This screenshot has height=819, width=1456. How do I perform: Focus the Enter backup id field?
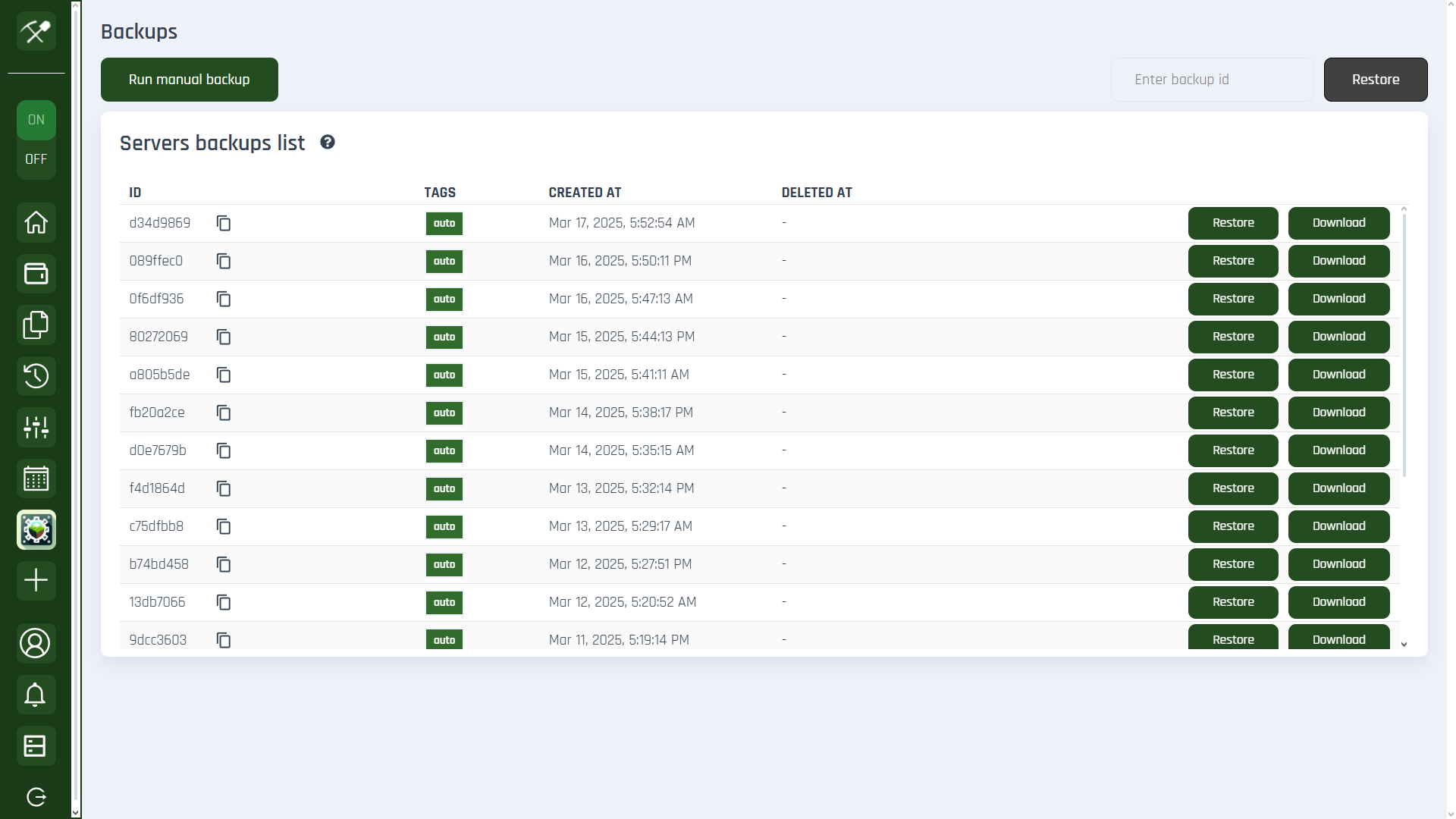1211,80
